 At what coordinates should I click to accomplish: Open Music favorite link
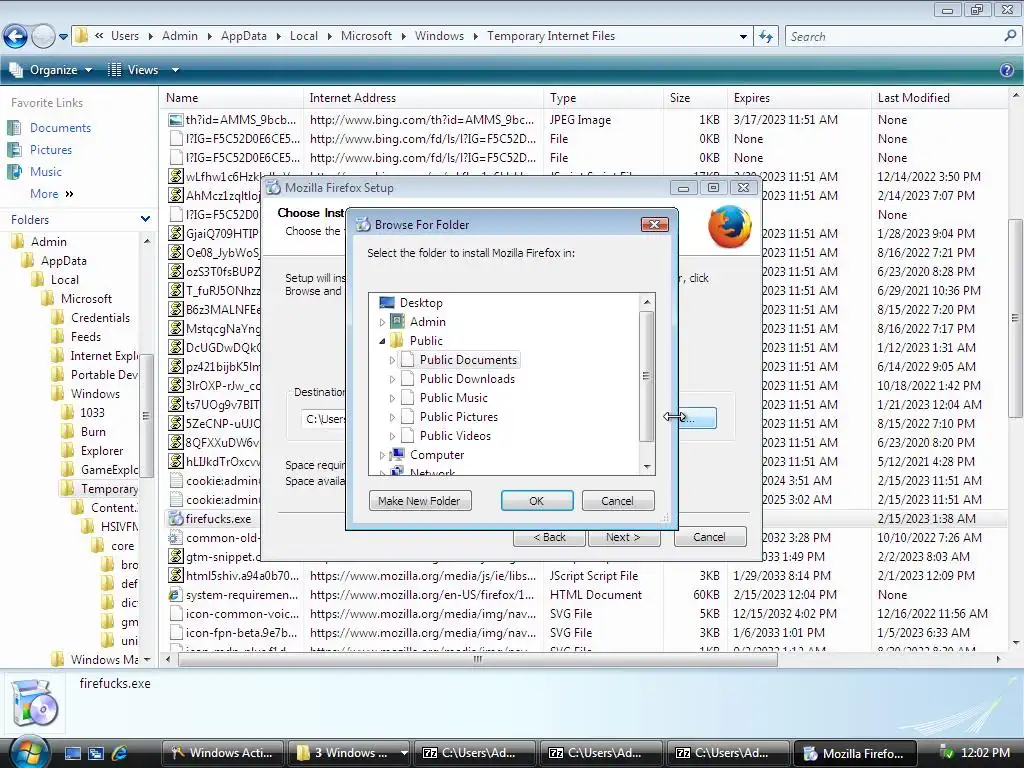pyautogui.click(x=45, y=172)
